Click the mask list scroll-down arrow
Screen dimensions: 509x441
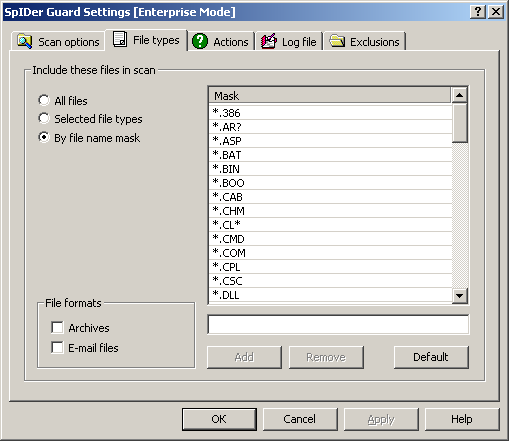click(460, 296)
